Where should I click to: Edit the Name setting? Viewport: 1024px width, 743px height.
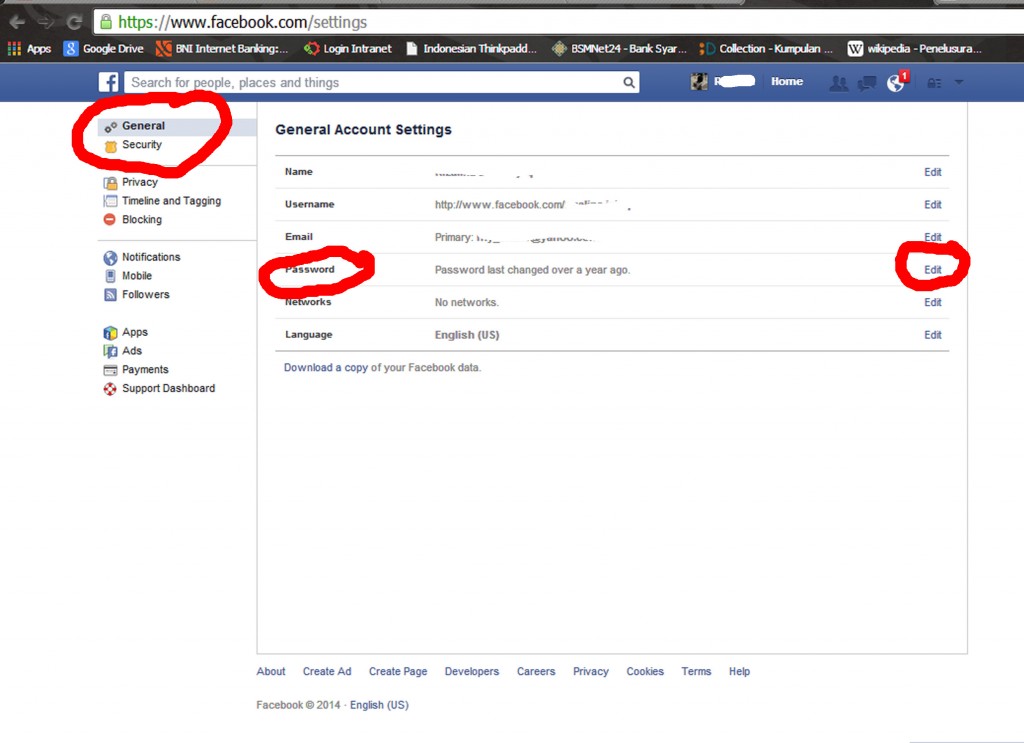point(933,172)
